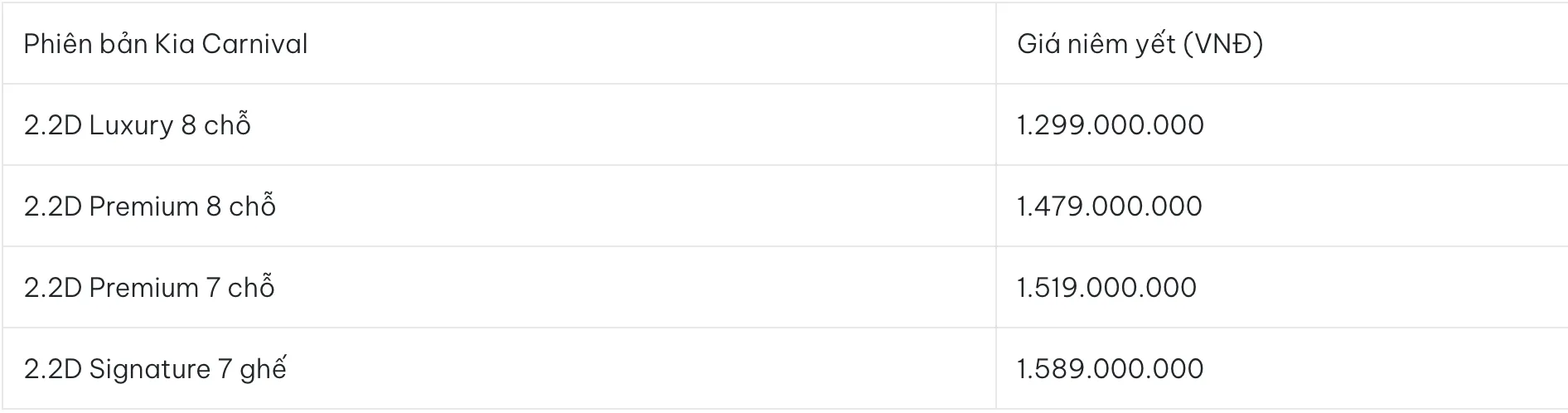Click the "Giá niêm yết (VNĐ)" header cell

[1140, 44]
